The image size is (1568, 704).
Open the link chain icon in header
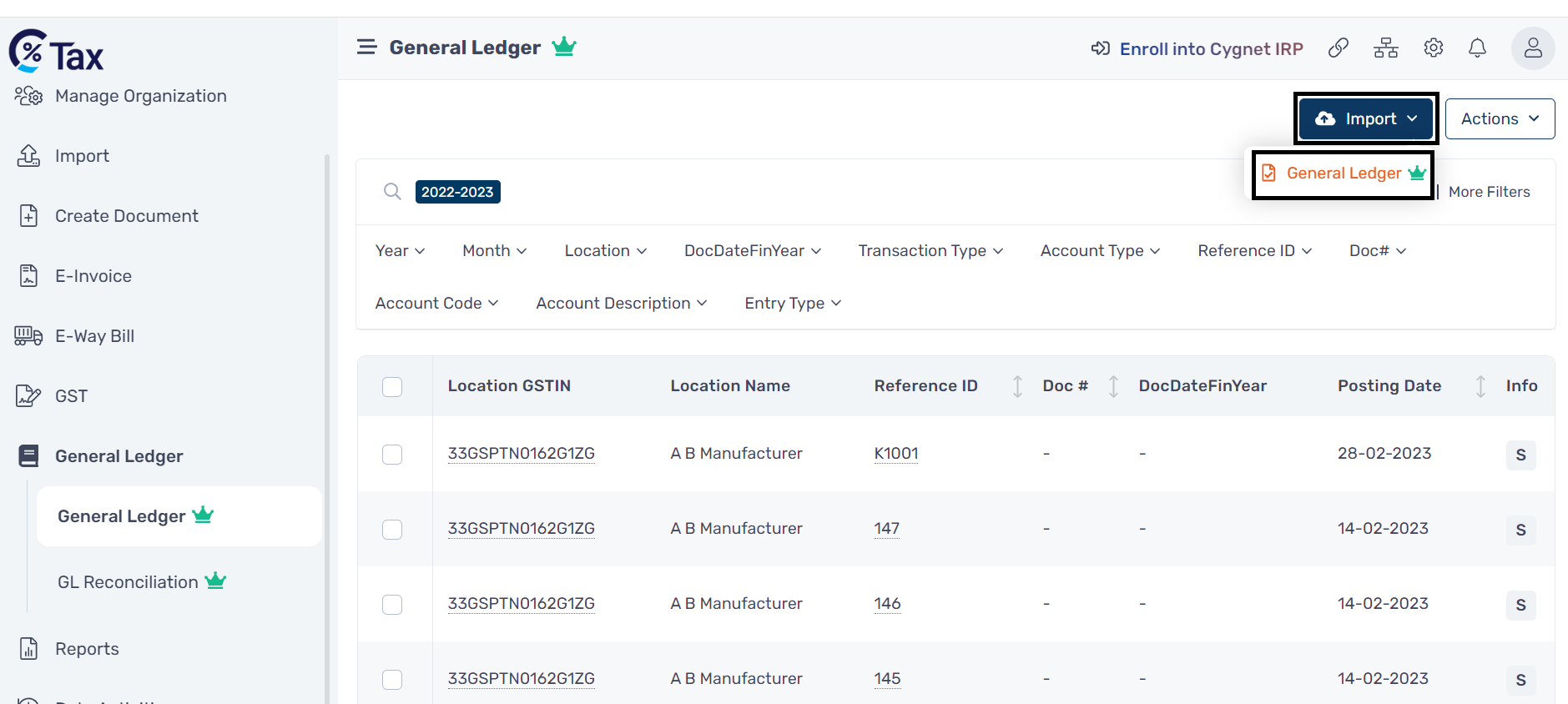coord(1338,48)
